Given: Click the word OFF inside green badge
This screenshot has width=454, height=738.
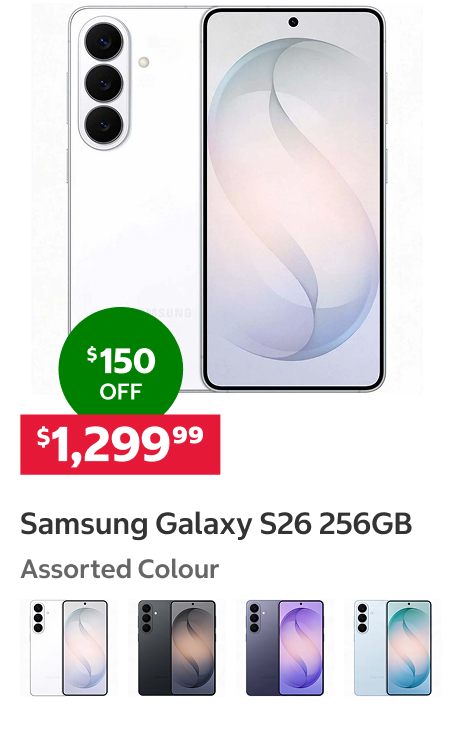Looking at the screenshot, I should [x=120, y=392].
